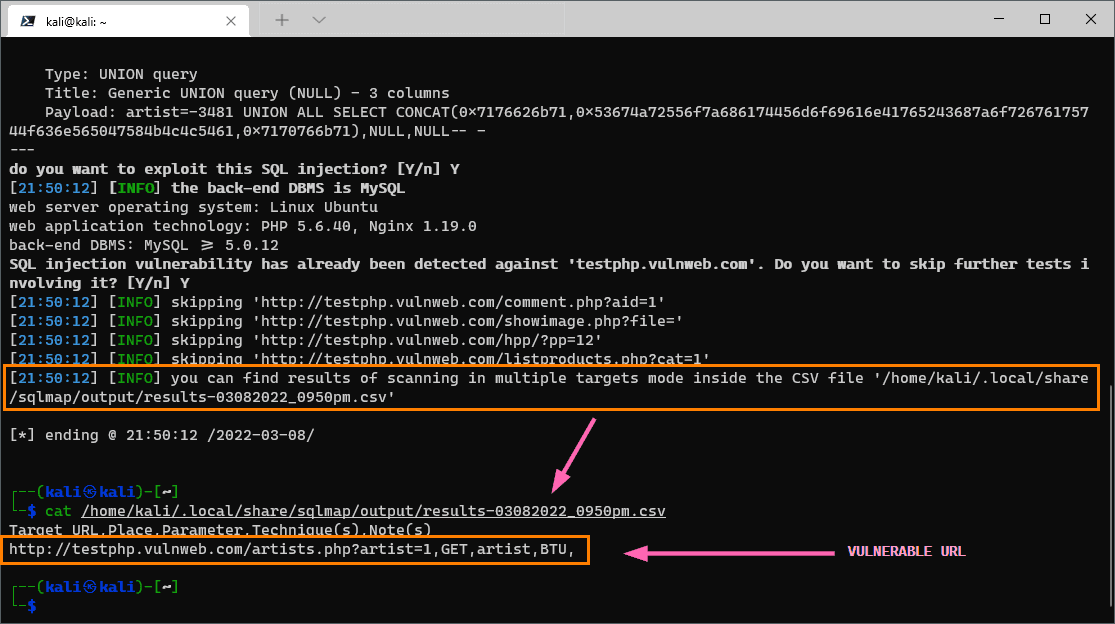1115x624 pixels.
Task: Open a new terminal tab
Action: [x=282, y=20]
